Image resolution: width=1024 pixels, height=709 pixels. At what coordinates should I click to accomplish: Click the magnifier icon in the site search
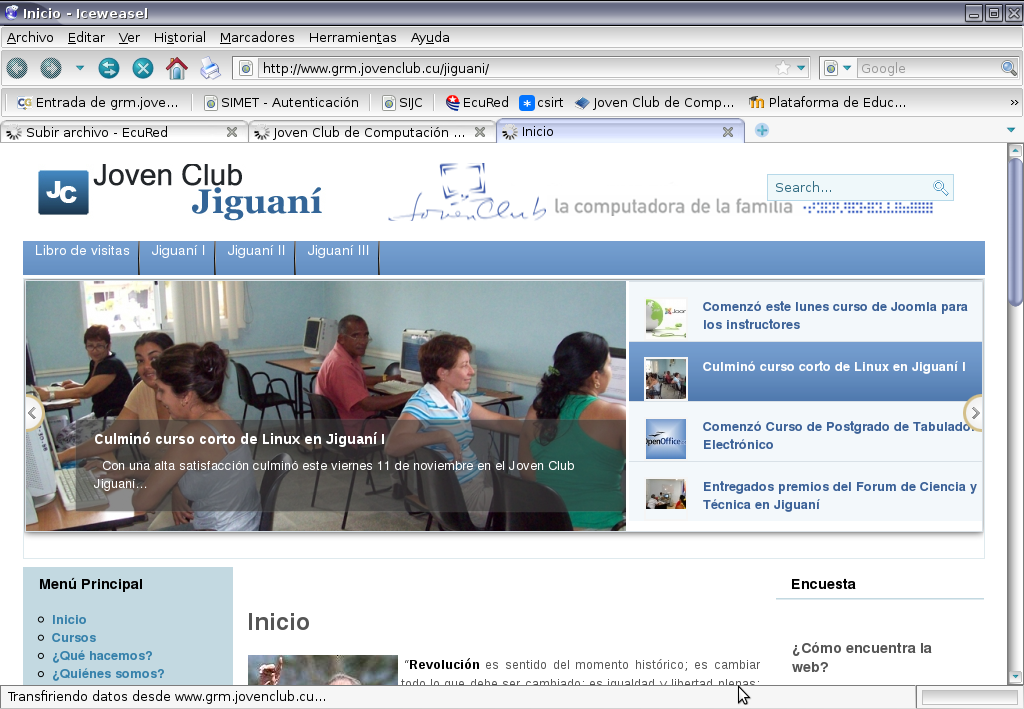click(x=940, y=188)
